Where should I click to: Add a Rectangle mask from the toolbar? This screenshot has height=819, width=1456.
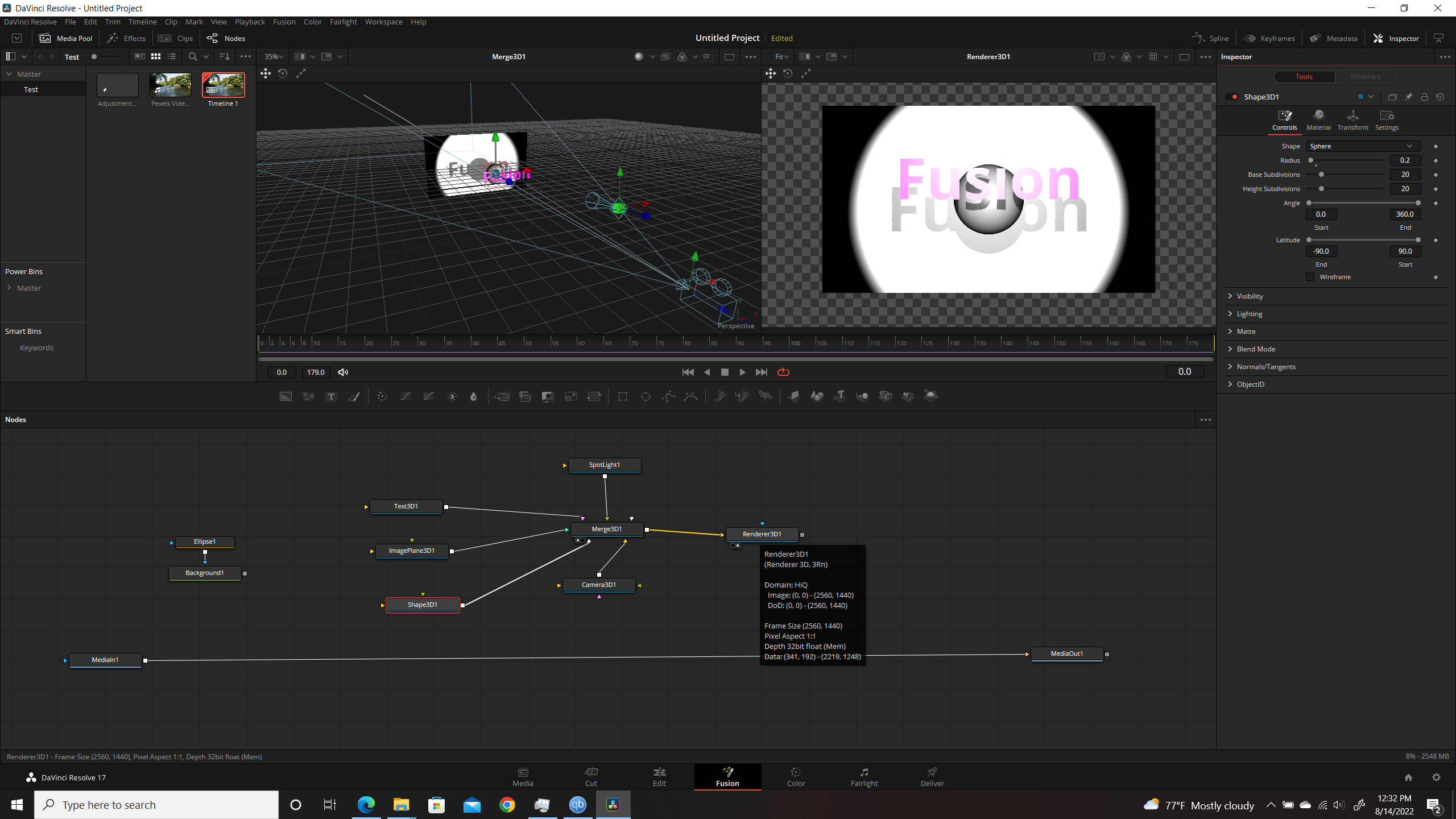pyautogui.click(x=623, y=396)
